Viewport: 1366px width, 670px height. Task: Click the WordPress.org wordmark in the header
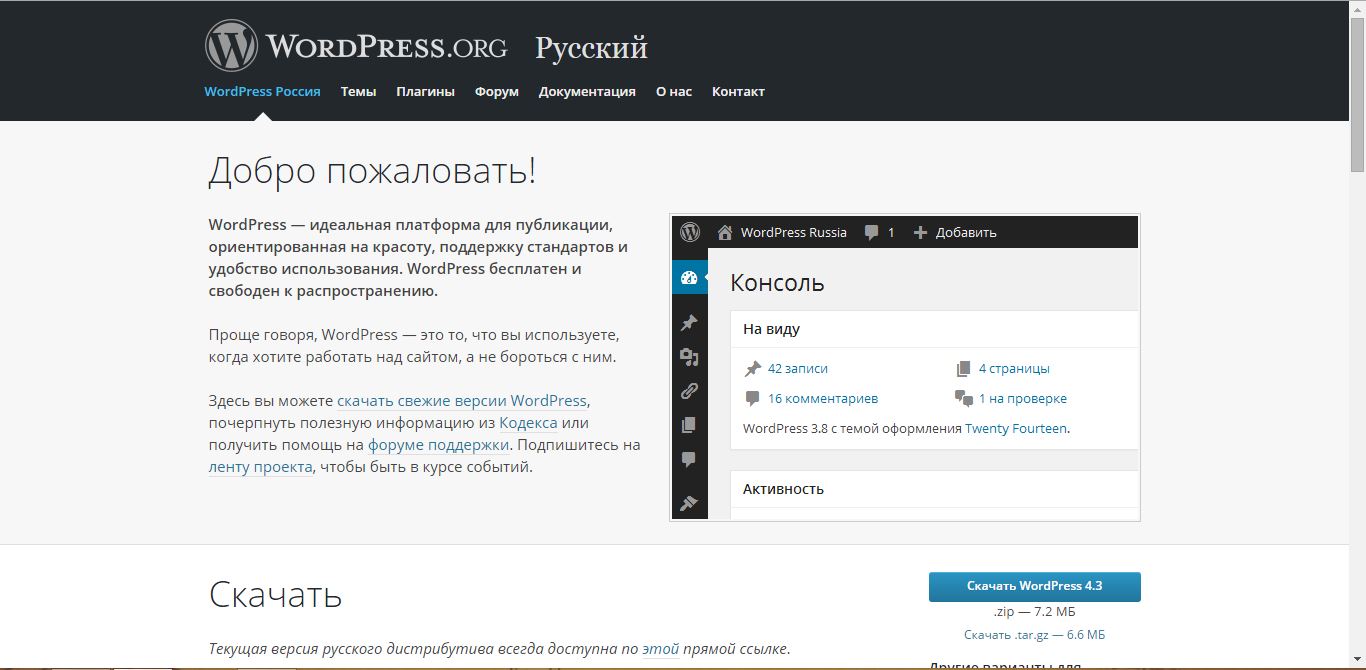387,47
